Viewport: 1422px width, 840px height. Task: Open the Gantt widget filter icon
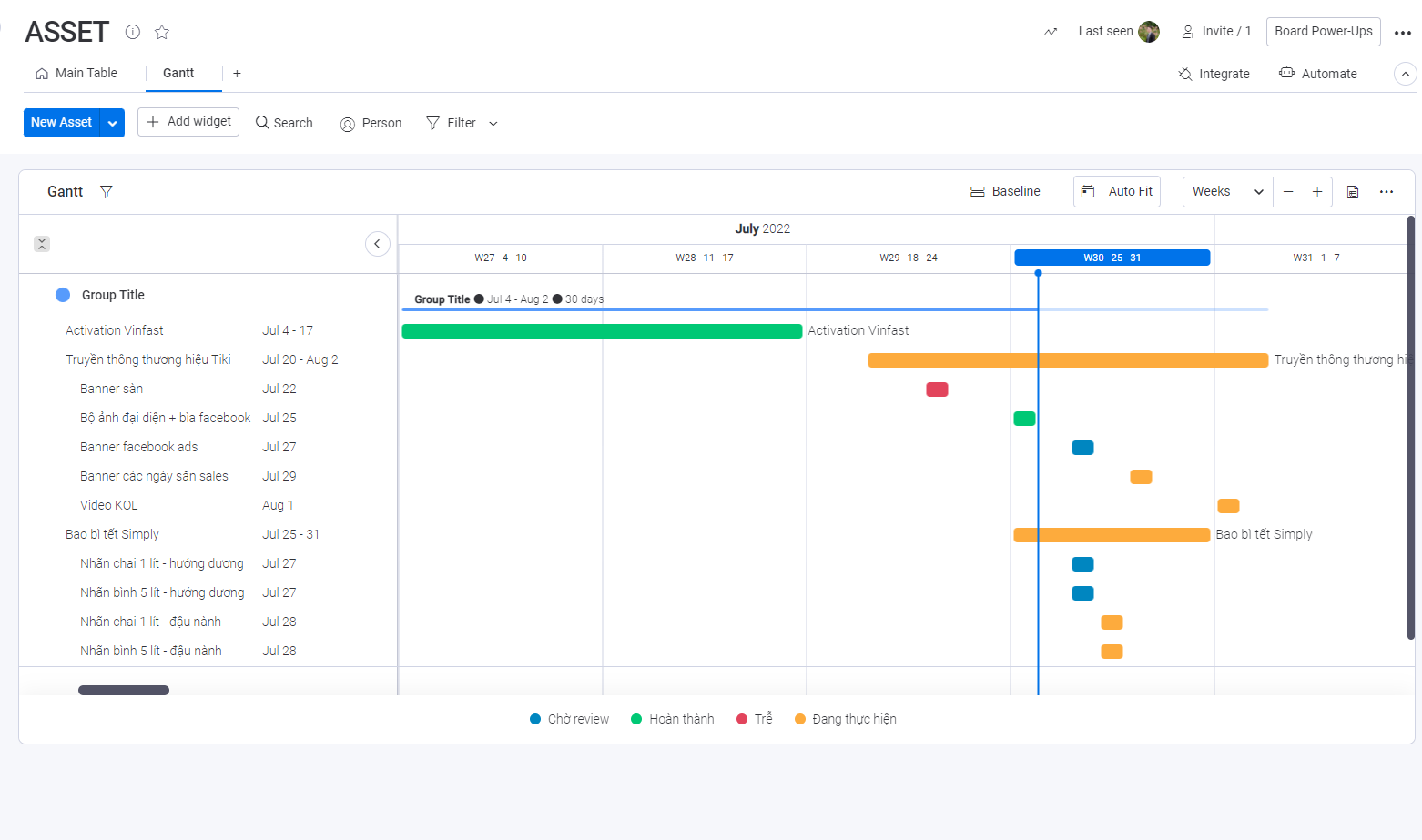107,191
